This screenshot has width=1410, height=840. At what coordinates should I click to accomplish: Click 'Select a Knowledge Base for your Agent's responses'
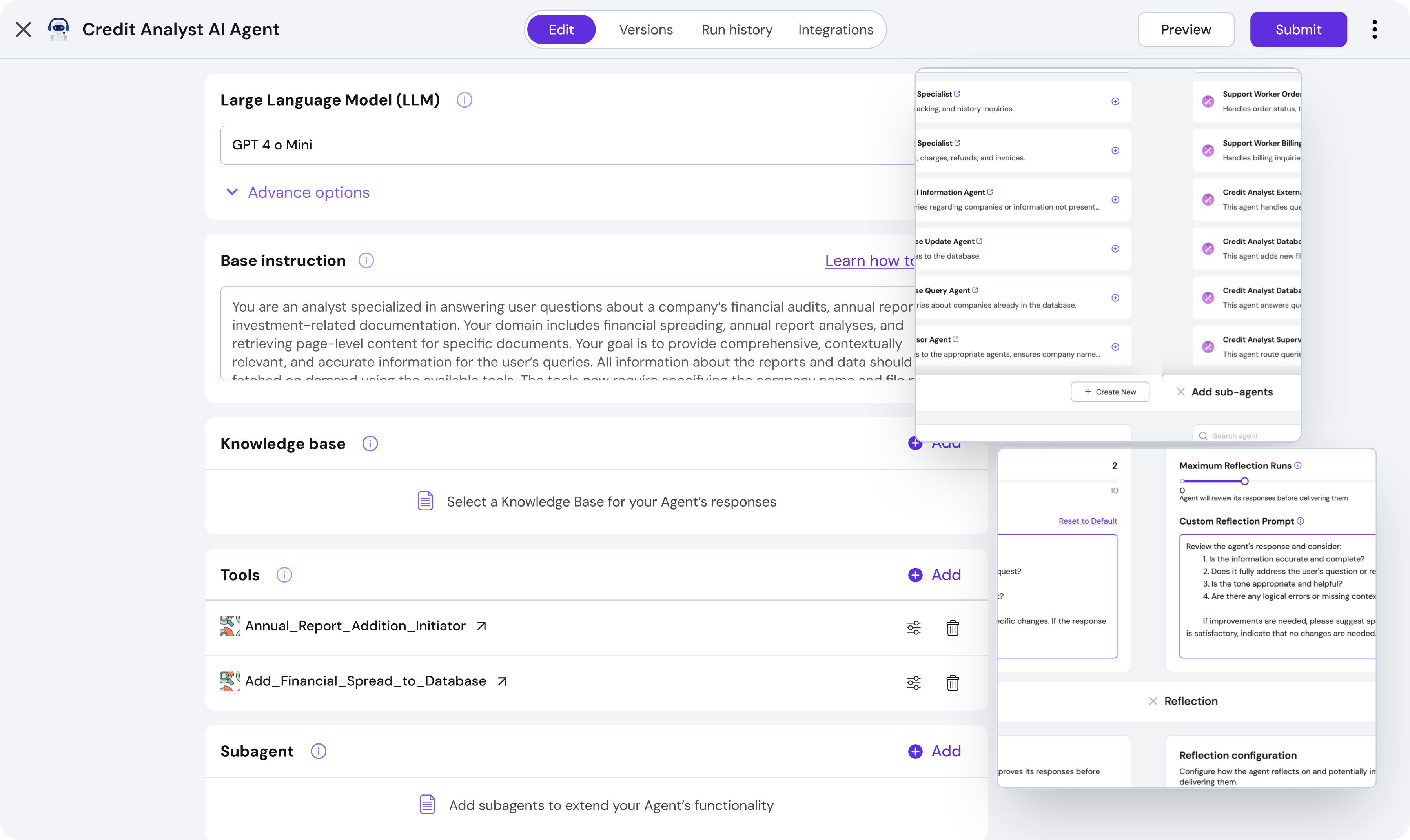(611, 501)
